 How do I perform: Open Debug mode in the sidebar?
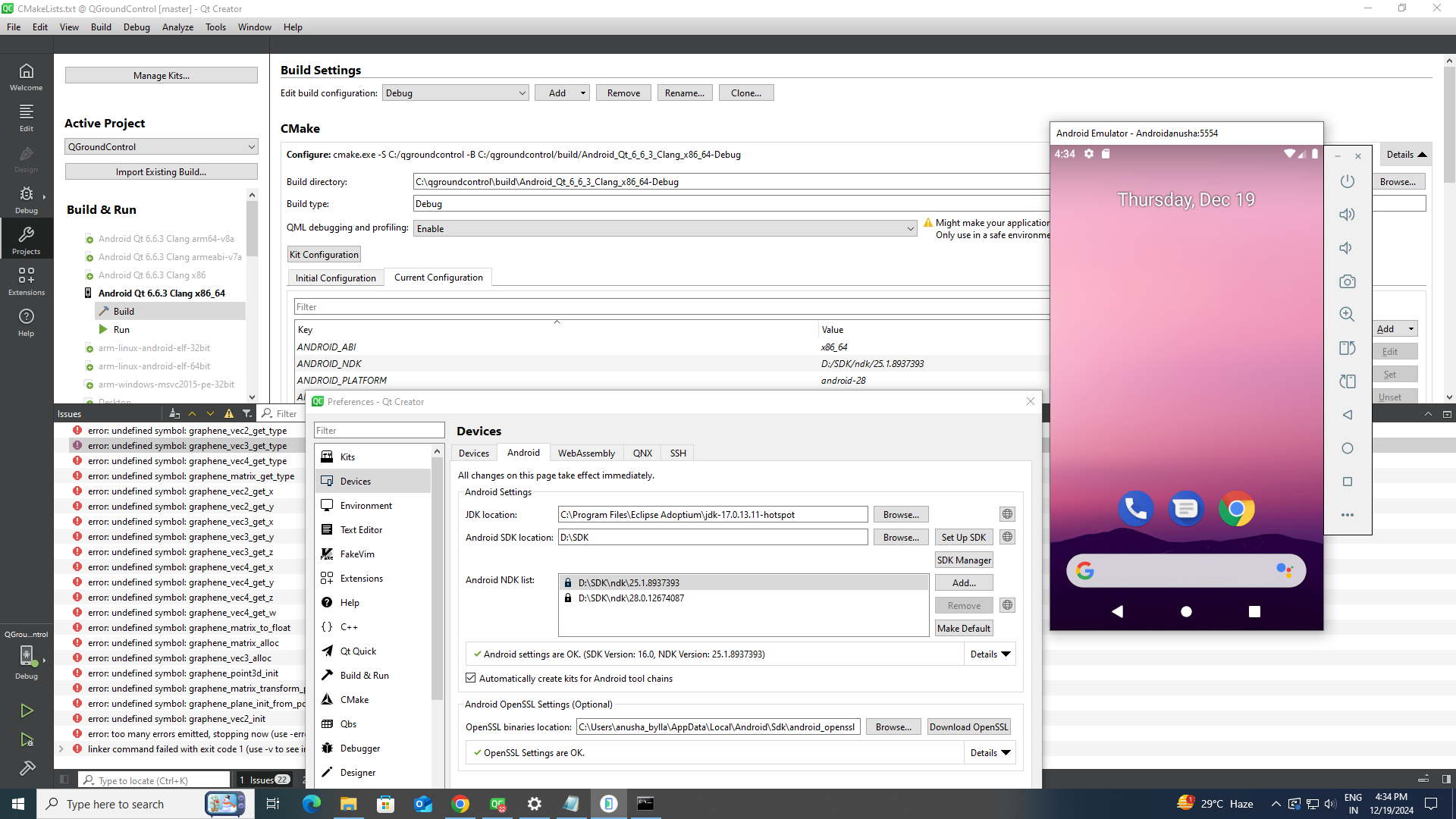27,199
